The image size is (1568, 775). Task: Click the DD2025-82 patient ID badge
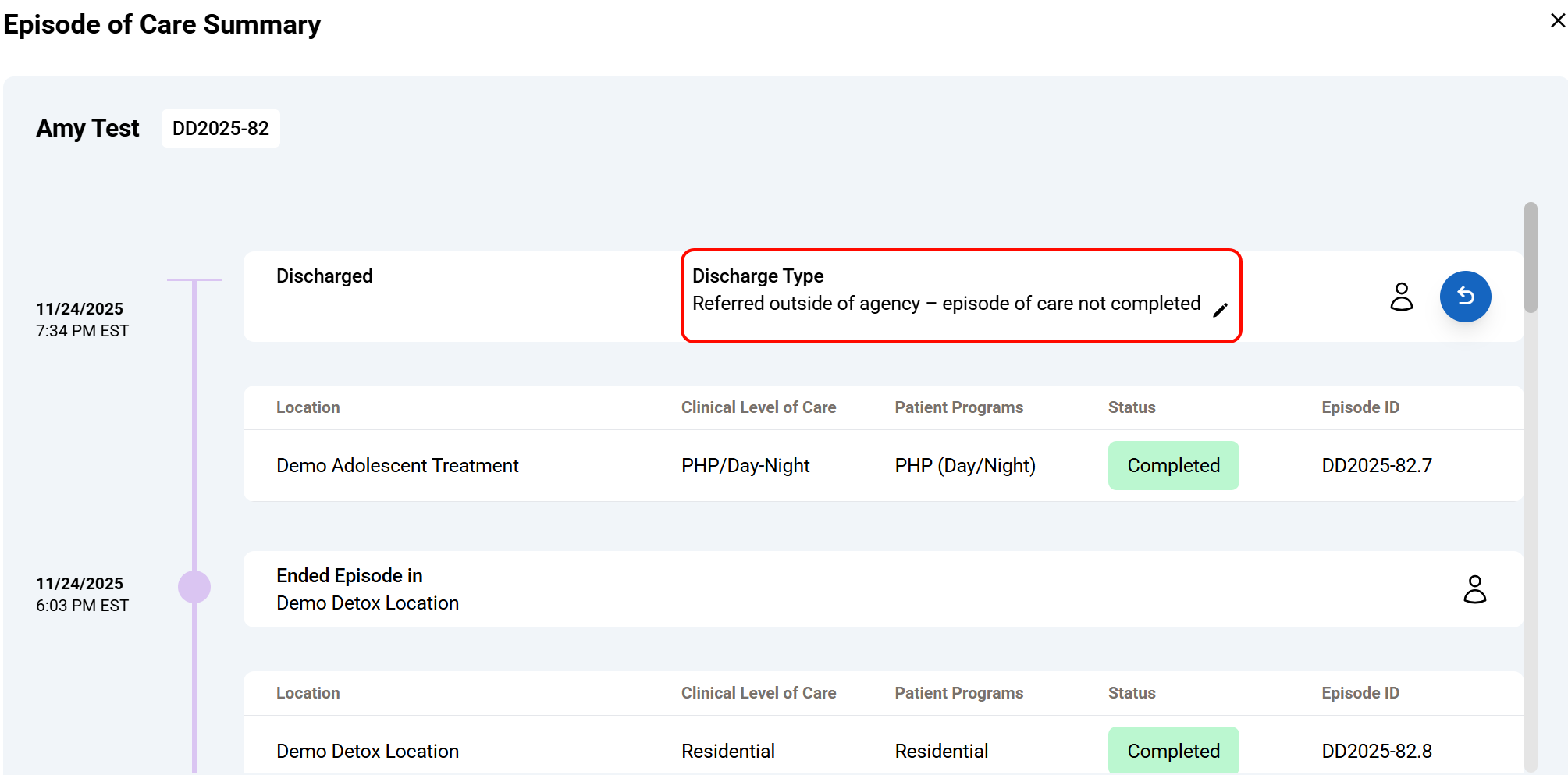(x=220, y=129)
